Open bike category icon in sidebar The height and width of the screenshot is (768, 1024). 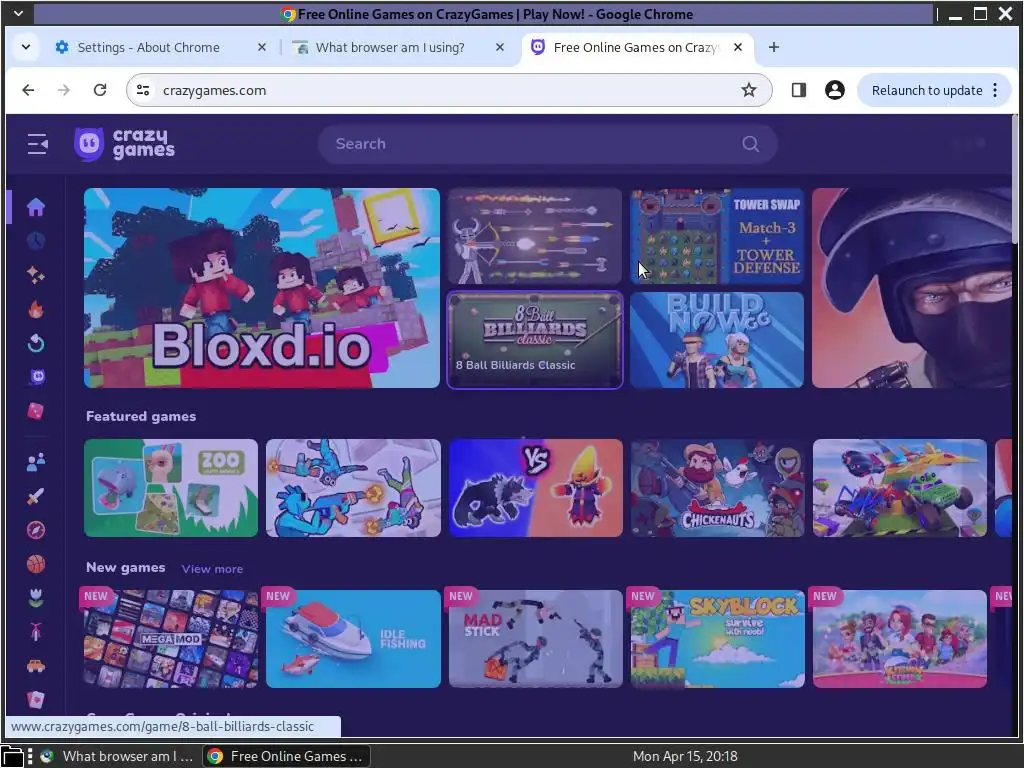36,632
